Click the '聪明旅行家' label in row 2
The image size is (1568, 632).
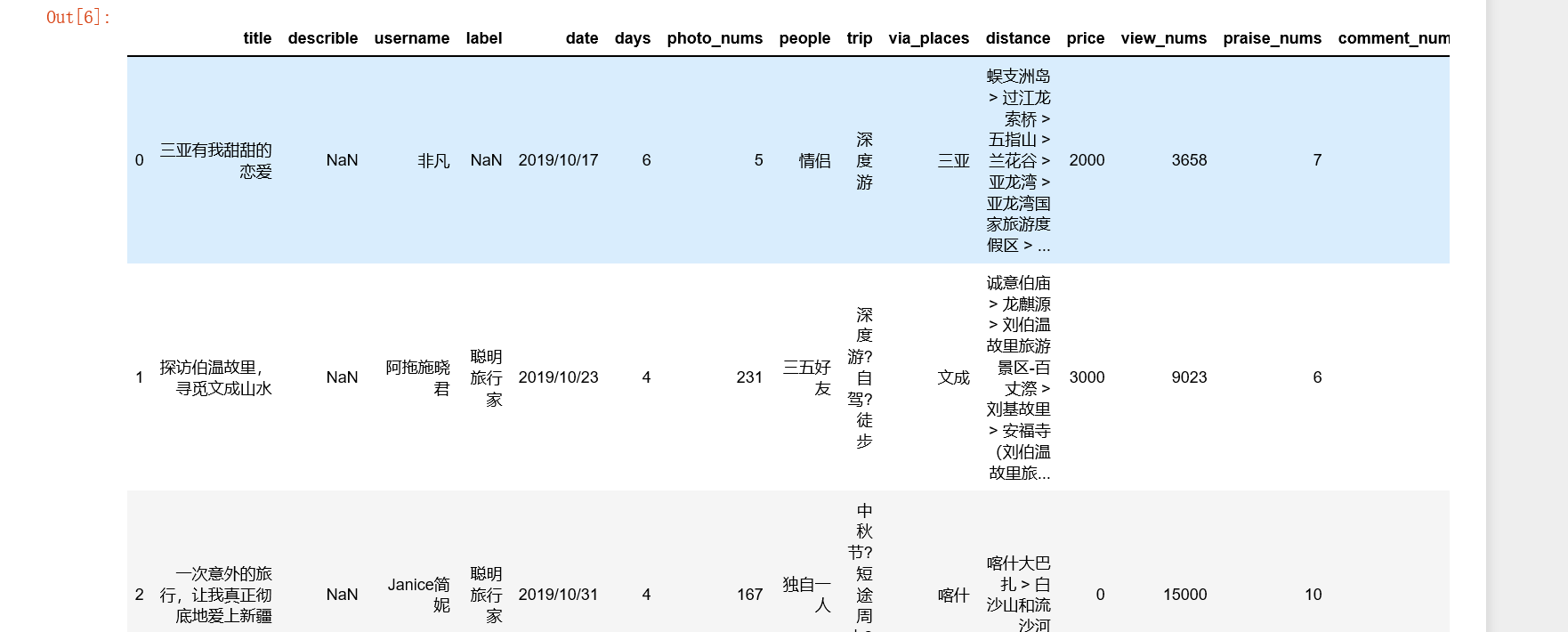click(x=487, y=595)
